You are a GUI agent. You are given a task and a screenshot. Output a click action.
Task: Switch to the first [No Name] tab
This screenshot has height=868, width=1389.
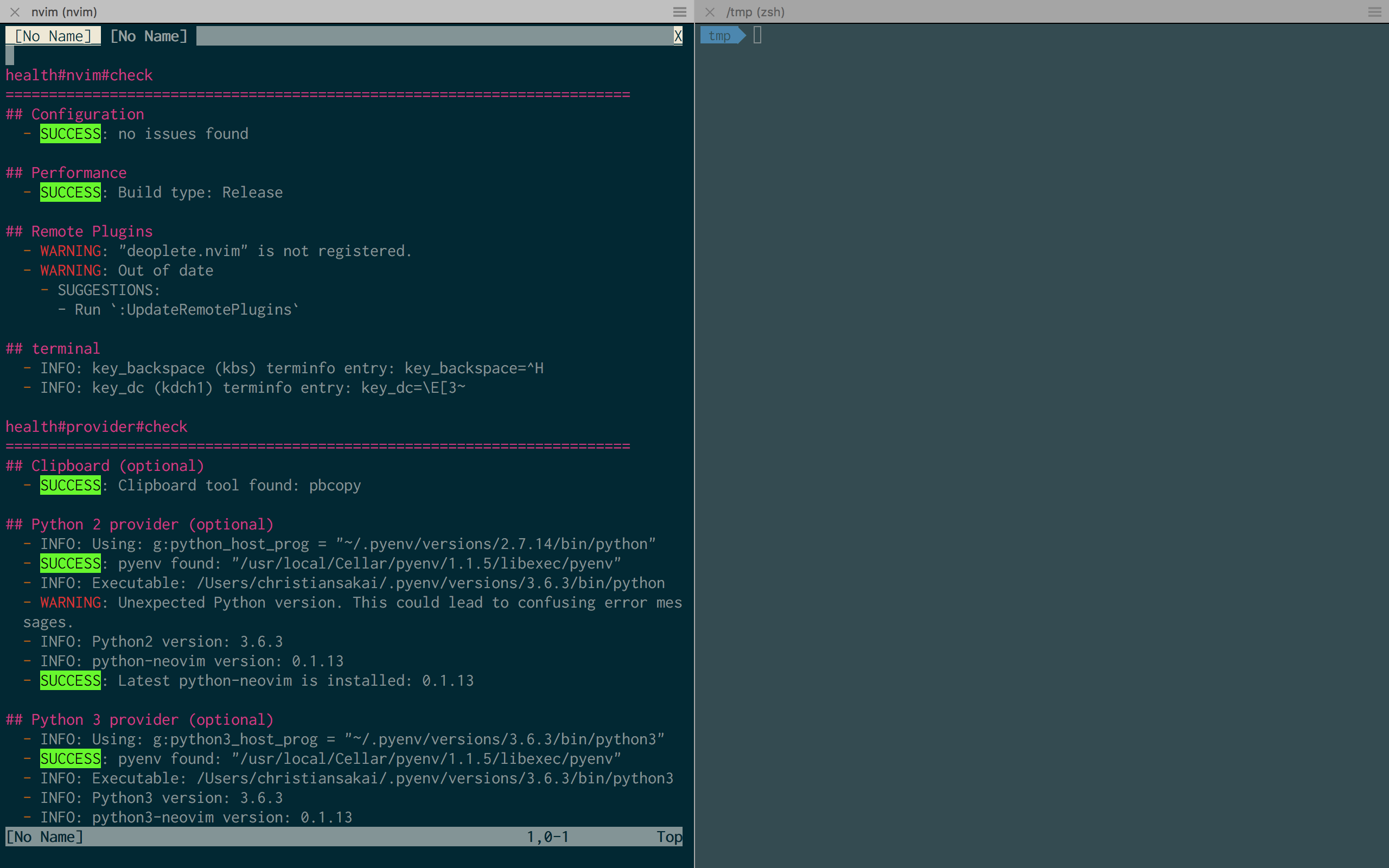tap(53, 36)
